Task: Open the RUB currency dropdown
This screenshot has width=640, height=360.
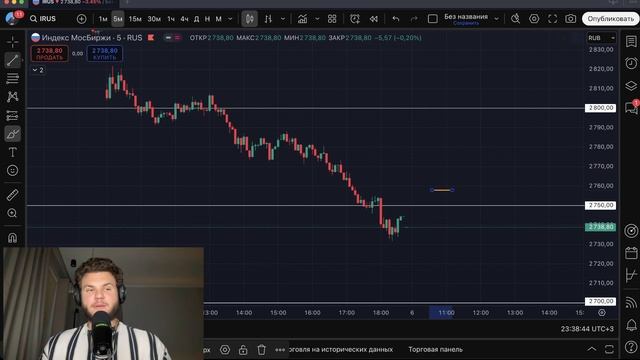Action: (x=601, y=38)
